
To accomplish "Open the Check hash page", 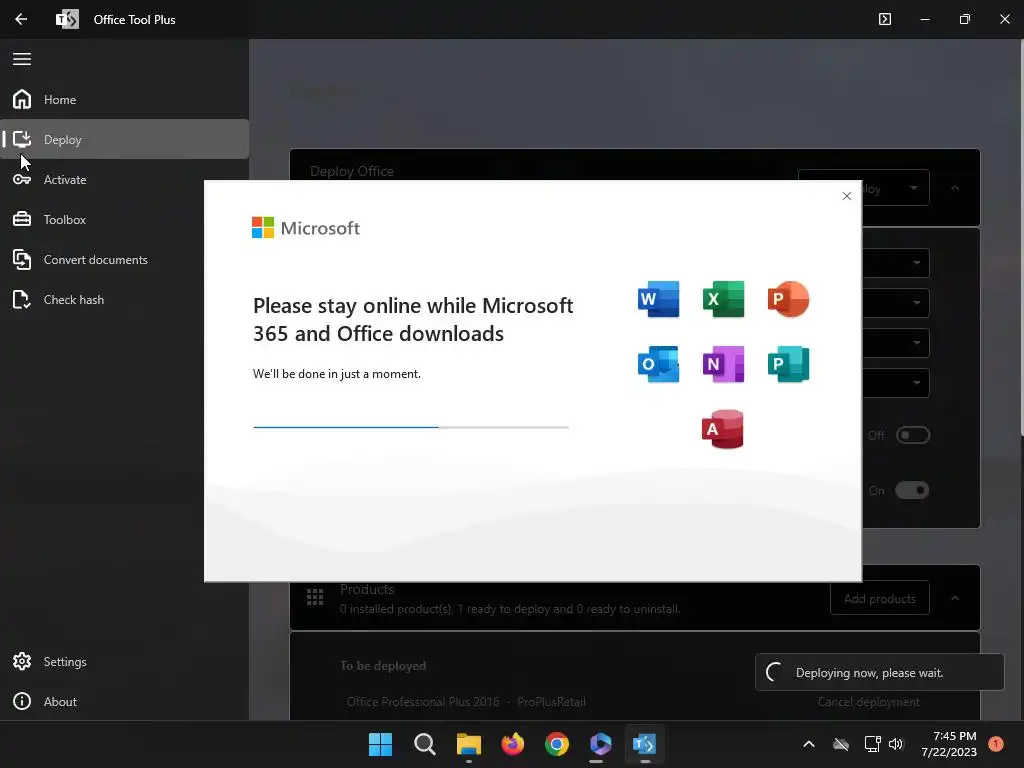I will pos(124,299).
